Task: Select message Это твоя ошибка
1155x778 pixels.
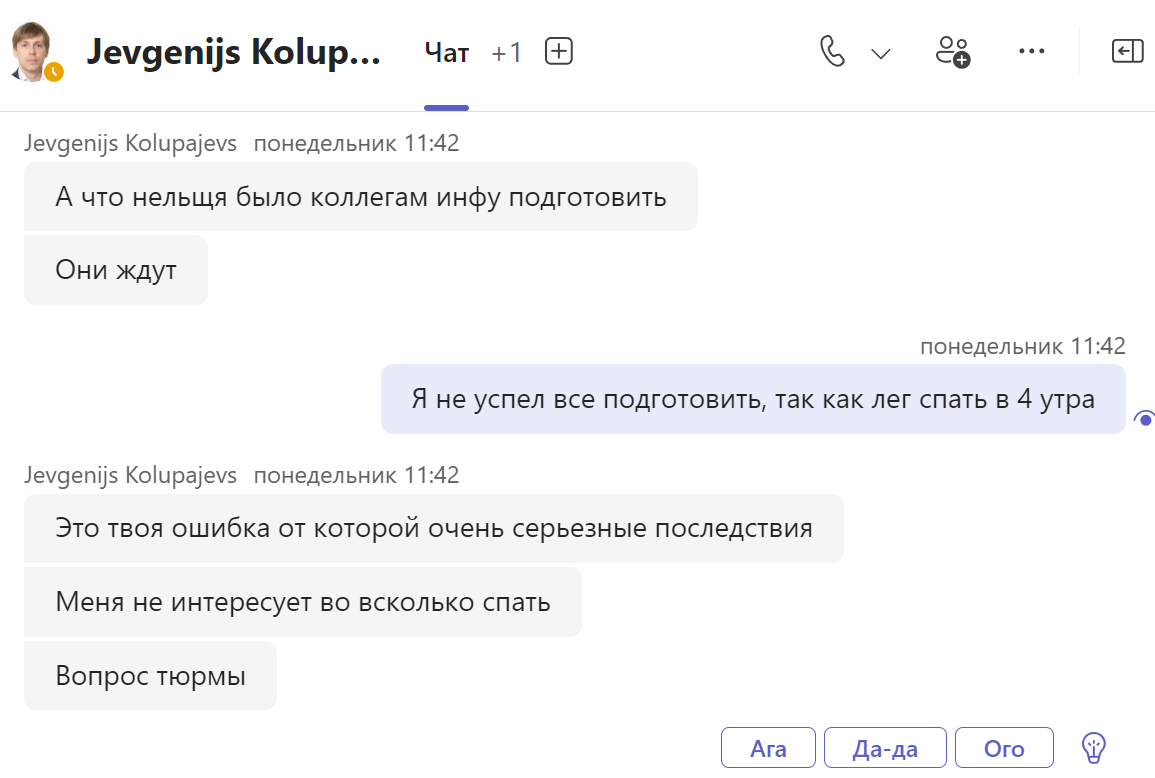Action: point(434,528)
